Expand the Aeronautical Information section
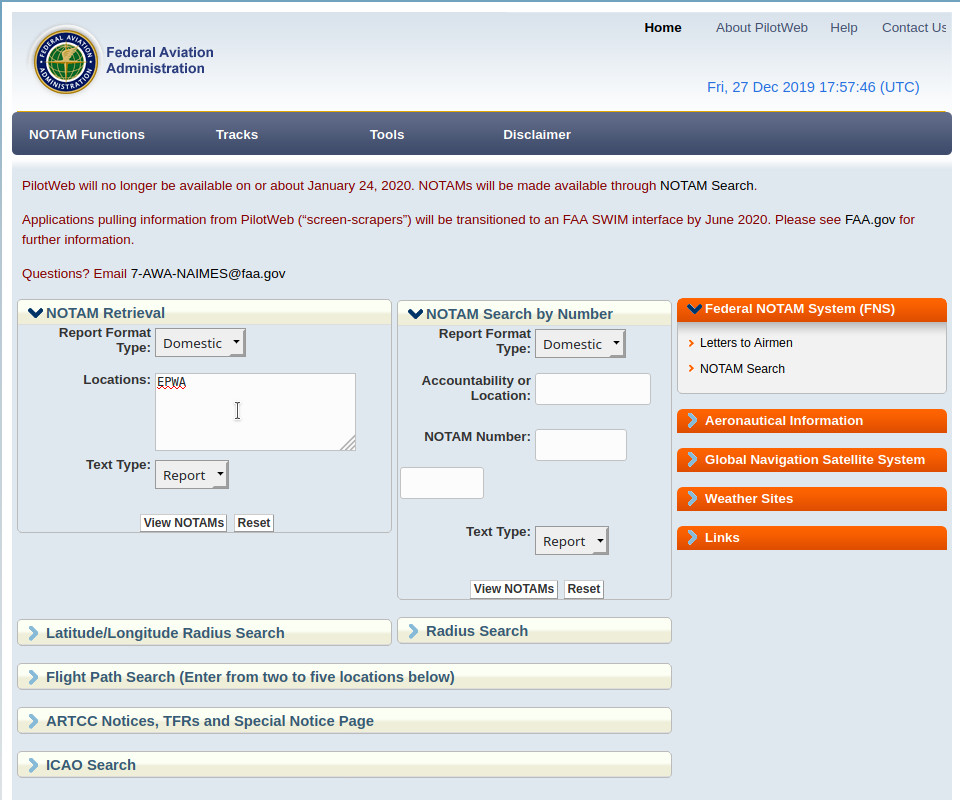Screen dimensions: 960x800 coord(812,421)
